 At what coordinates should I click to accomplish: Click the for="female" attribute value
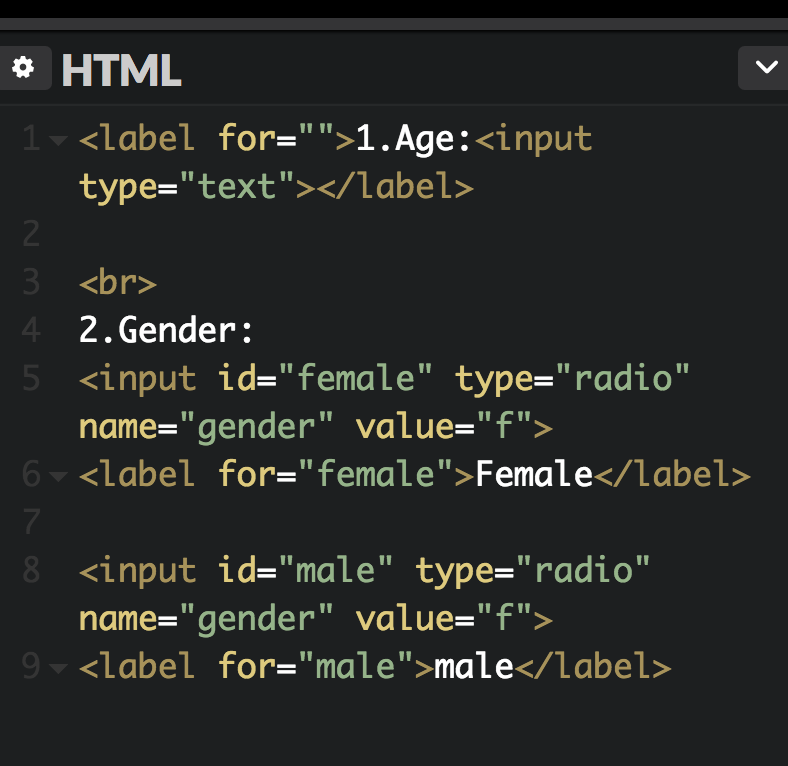click(x=375, y=474)
